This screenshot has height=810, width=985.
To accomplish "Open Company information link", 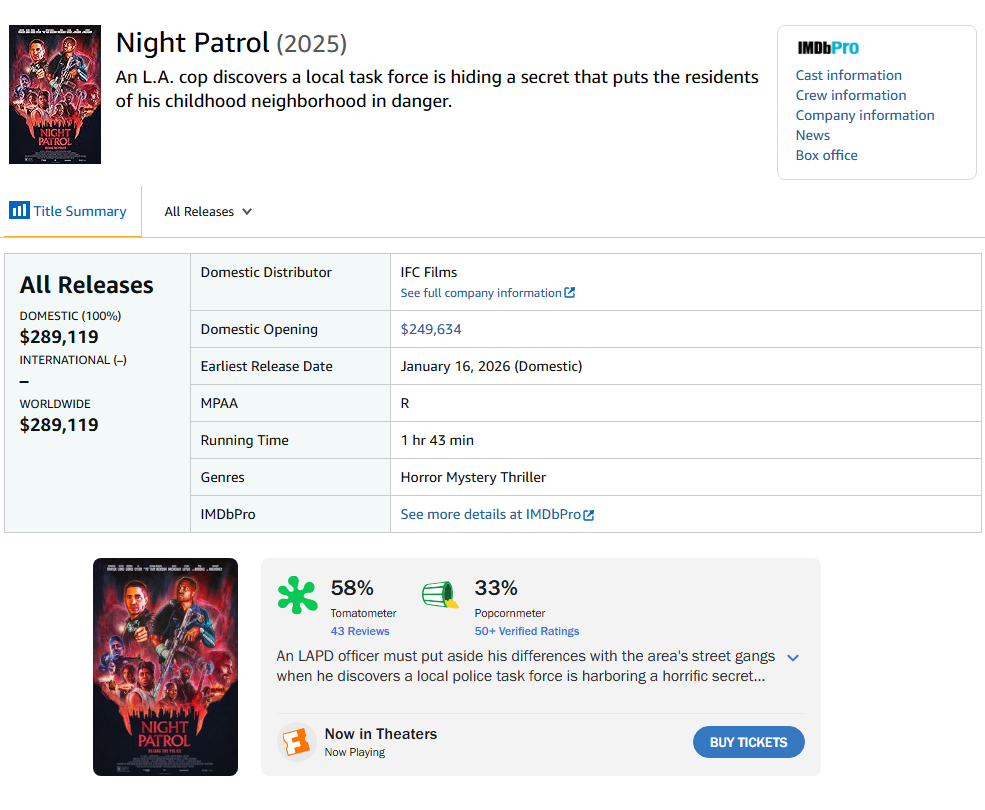I will pyautogui.click(x=864, y=116).
